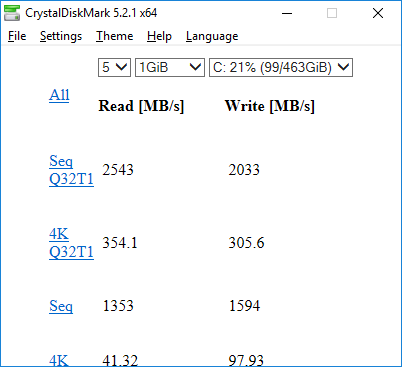
Task: Select the Seq Q32T1 write value 2033
Action: click(244, 170)
